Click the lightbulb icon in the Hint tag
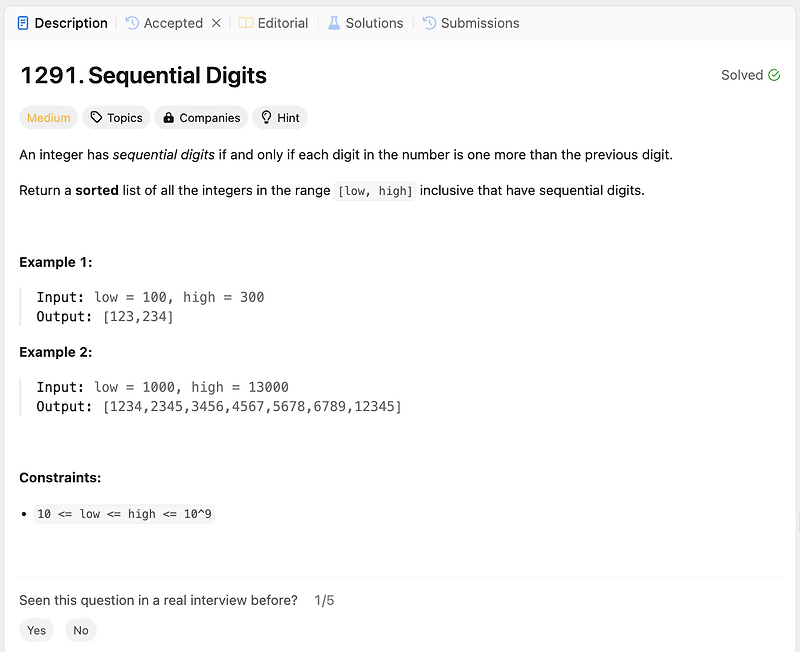The width and height of the screenshot is (800, 652). (x=266, y=117)
